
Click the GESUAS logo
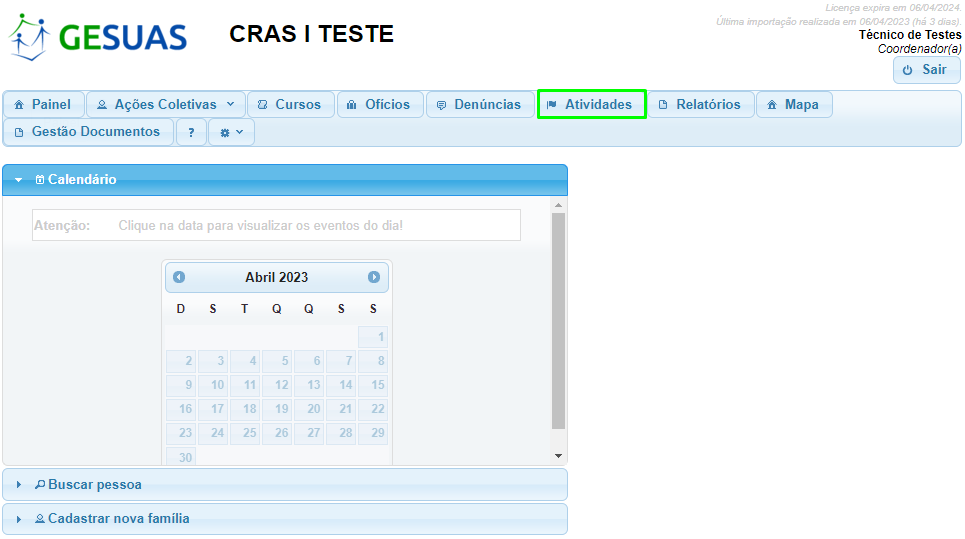tap(97, 37)
